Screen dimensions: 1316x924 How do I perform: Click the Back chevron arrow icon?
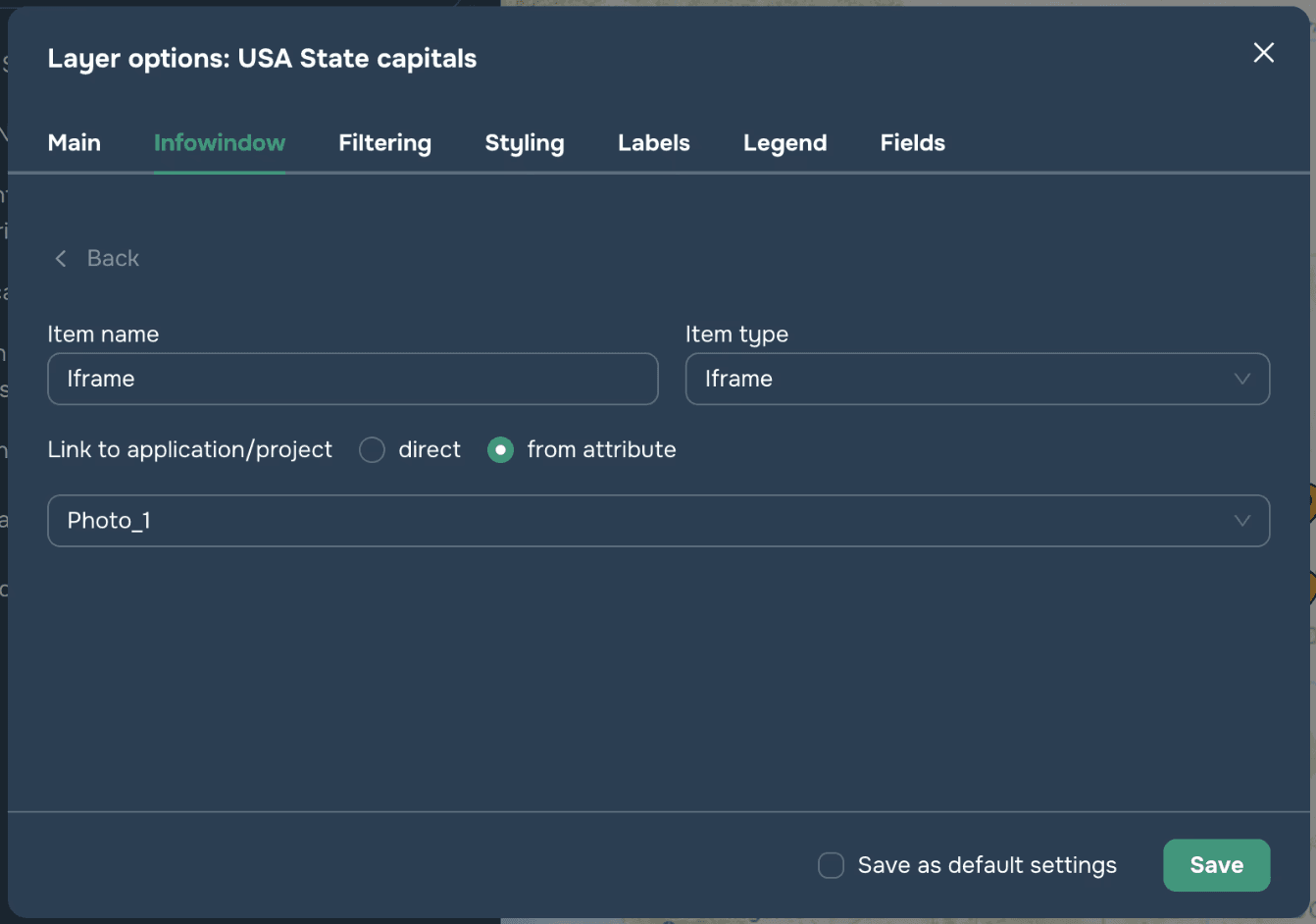pyautogui.click(x=61, y=258)
